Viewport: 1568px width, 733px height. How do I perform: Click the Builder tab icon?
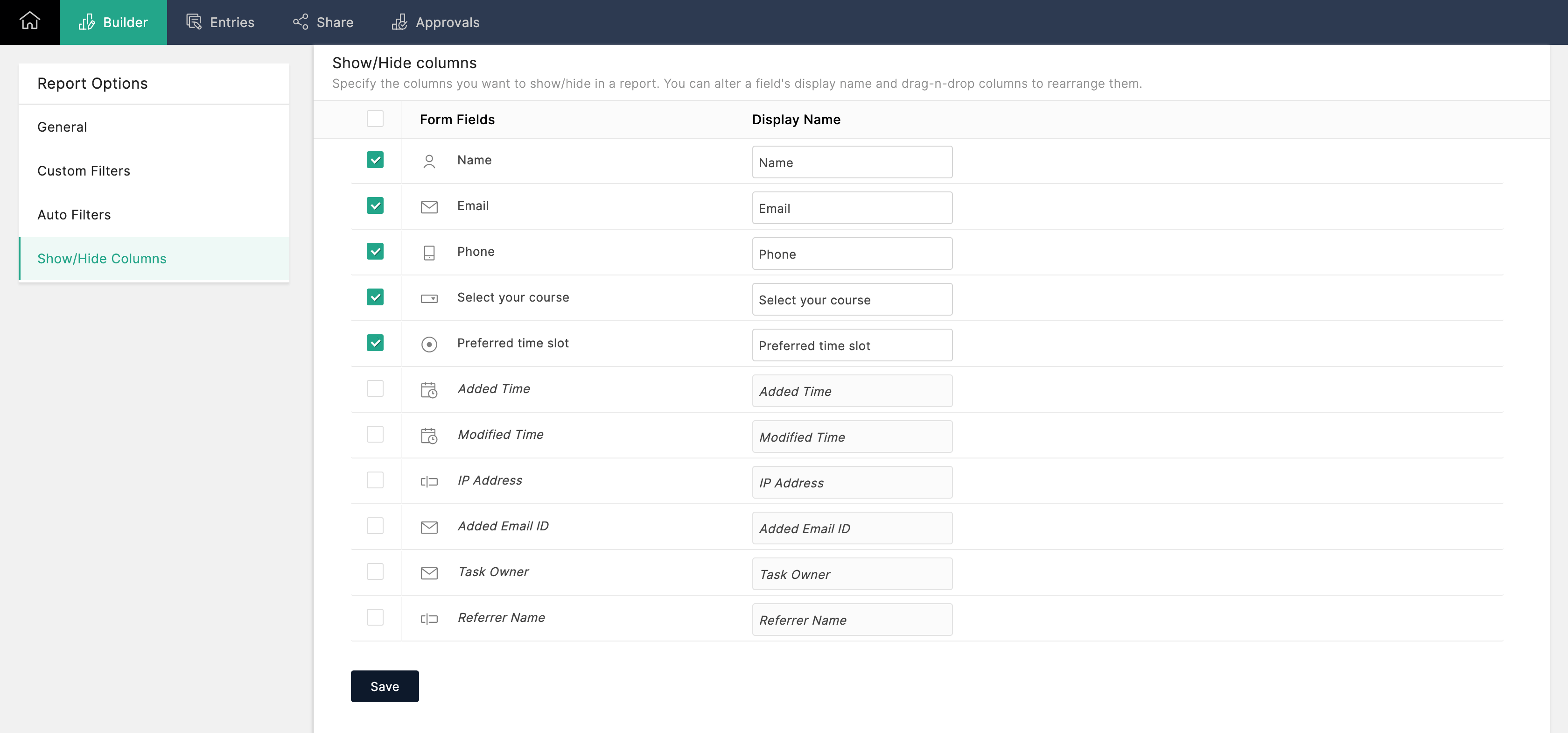click(x=86, y=22)
